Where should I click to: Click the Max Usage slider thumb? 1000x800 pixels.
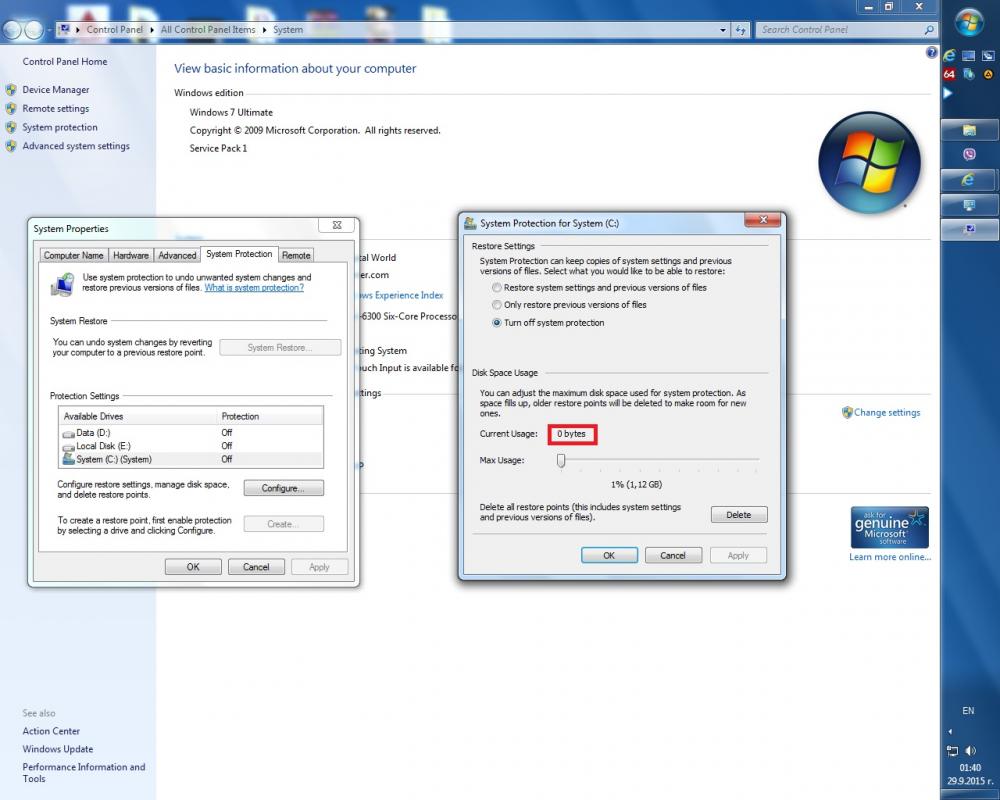point(561,460)
